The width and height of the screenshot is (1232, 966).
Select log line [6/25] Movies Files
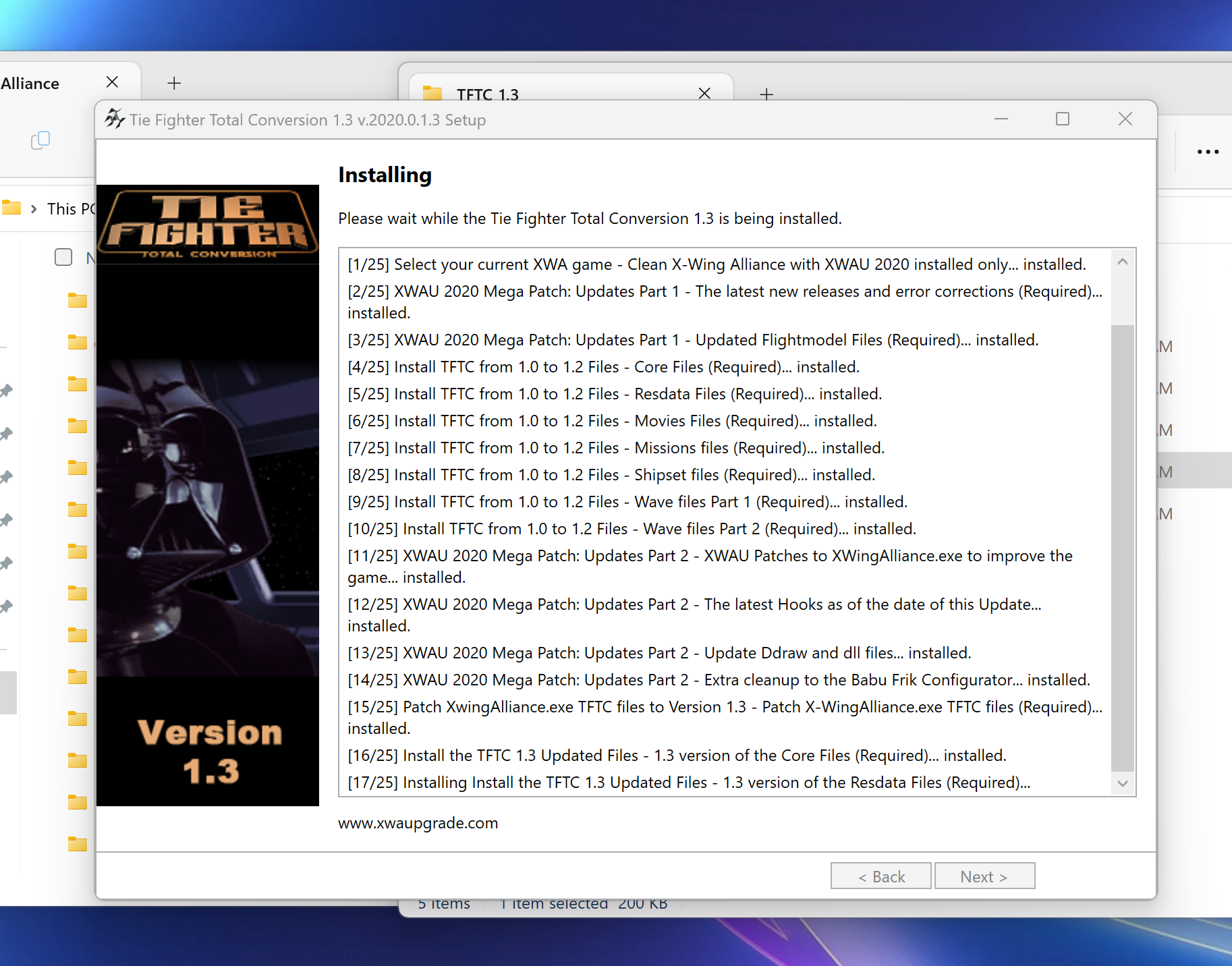[612, 421]
